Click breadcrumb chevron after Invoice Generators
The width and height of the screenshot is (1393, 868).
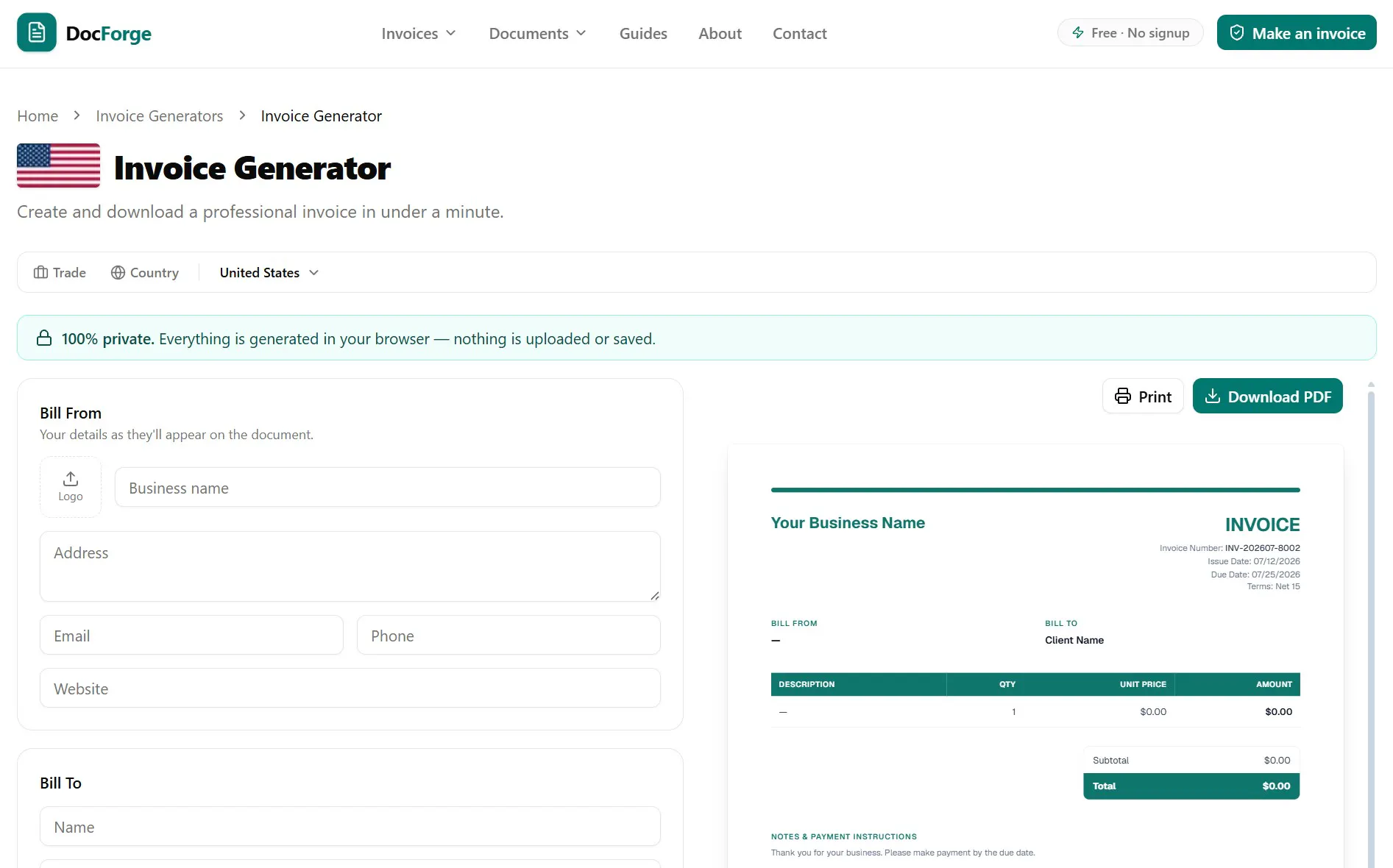(x=242, y=115)
